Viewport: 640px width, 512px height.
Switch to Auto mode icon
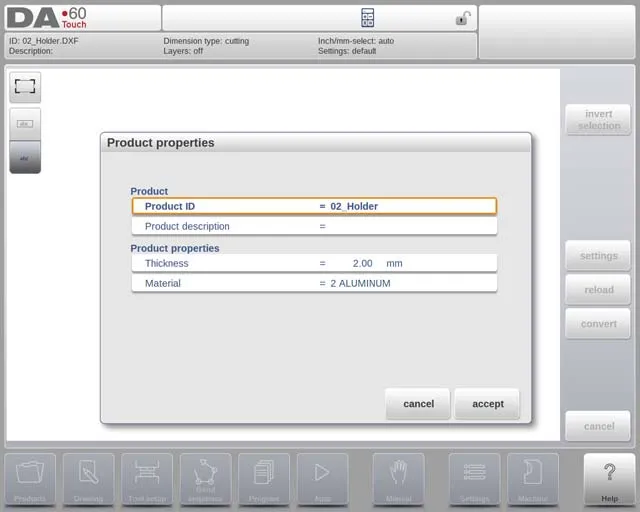click(x=322, y=478)
